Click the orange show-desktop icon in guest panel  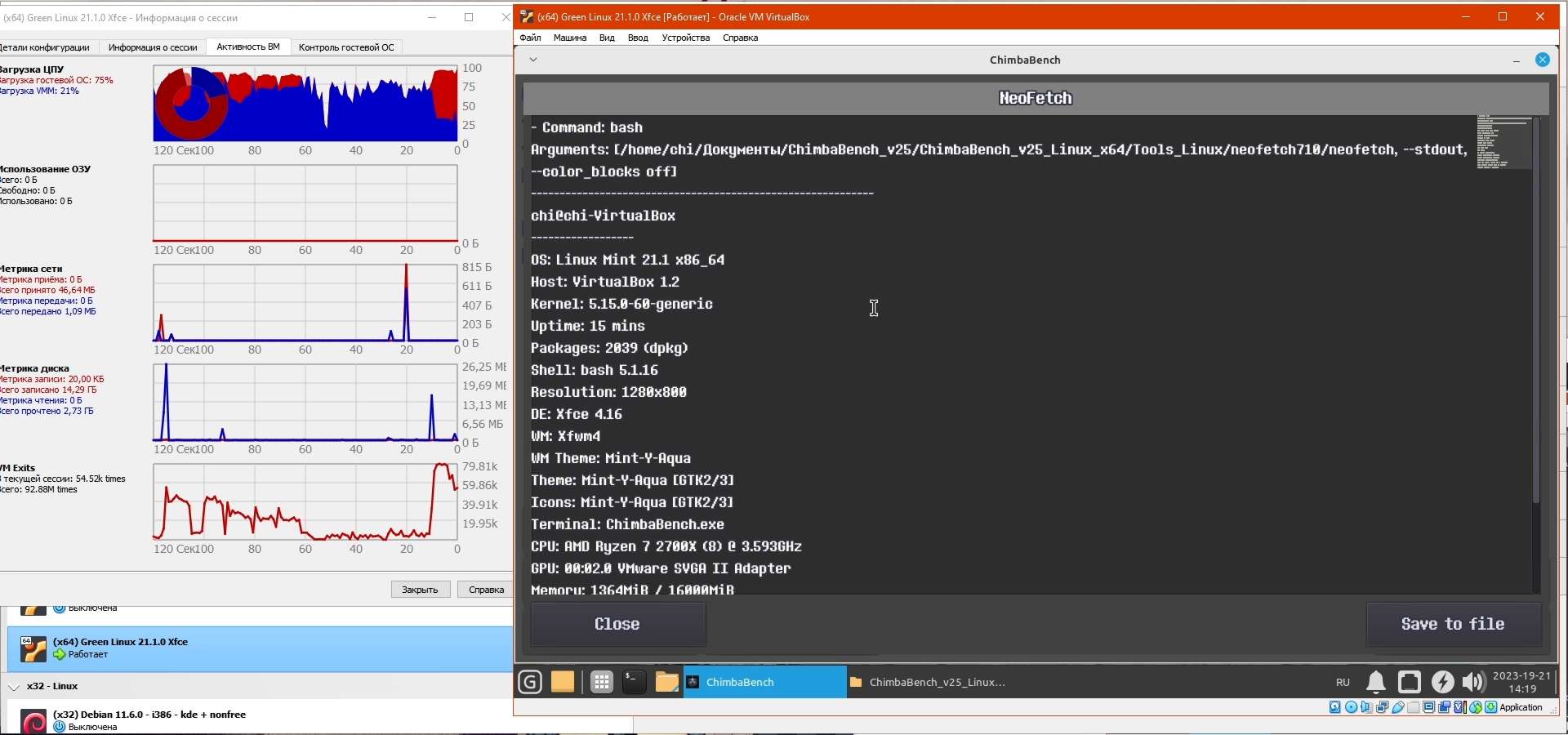coord(563,682)
